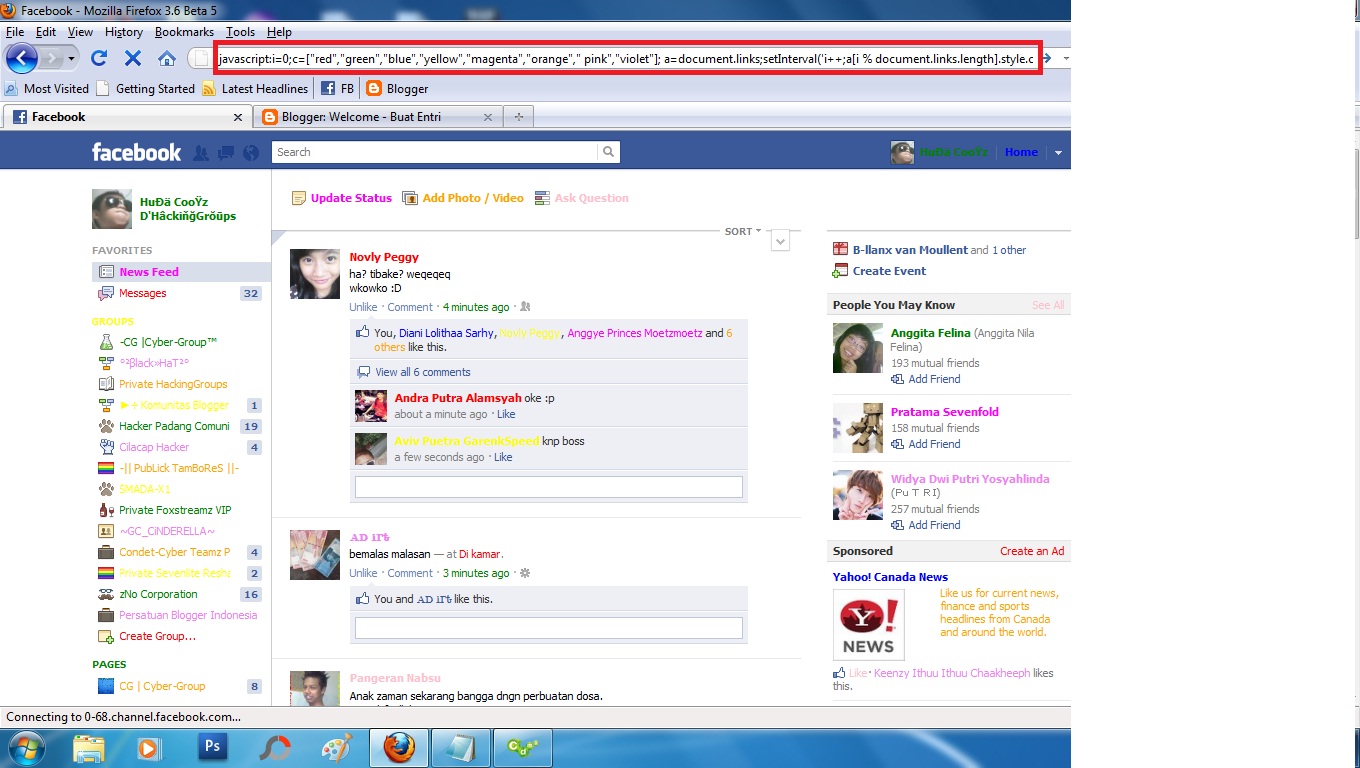Viewport: 1360px width, 768px height.
Task: Click the Create Event calendar icon
Action: click(840, 271)
